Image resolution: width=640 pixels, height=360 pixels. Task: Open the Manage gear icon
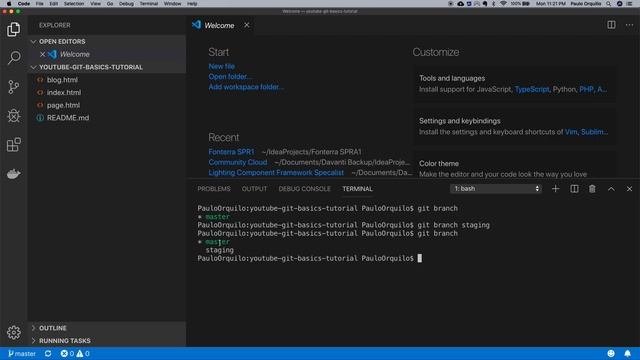point(13,332)
